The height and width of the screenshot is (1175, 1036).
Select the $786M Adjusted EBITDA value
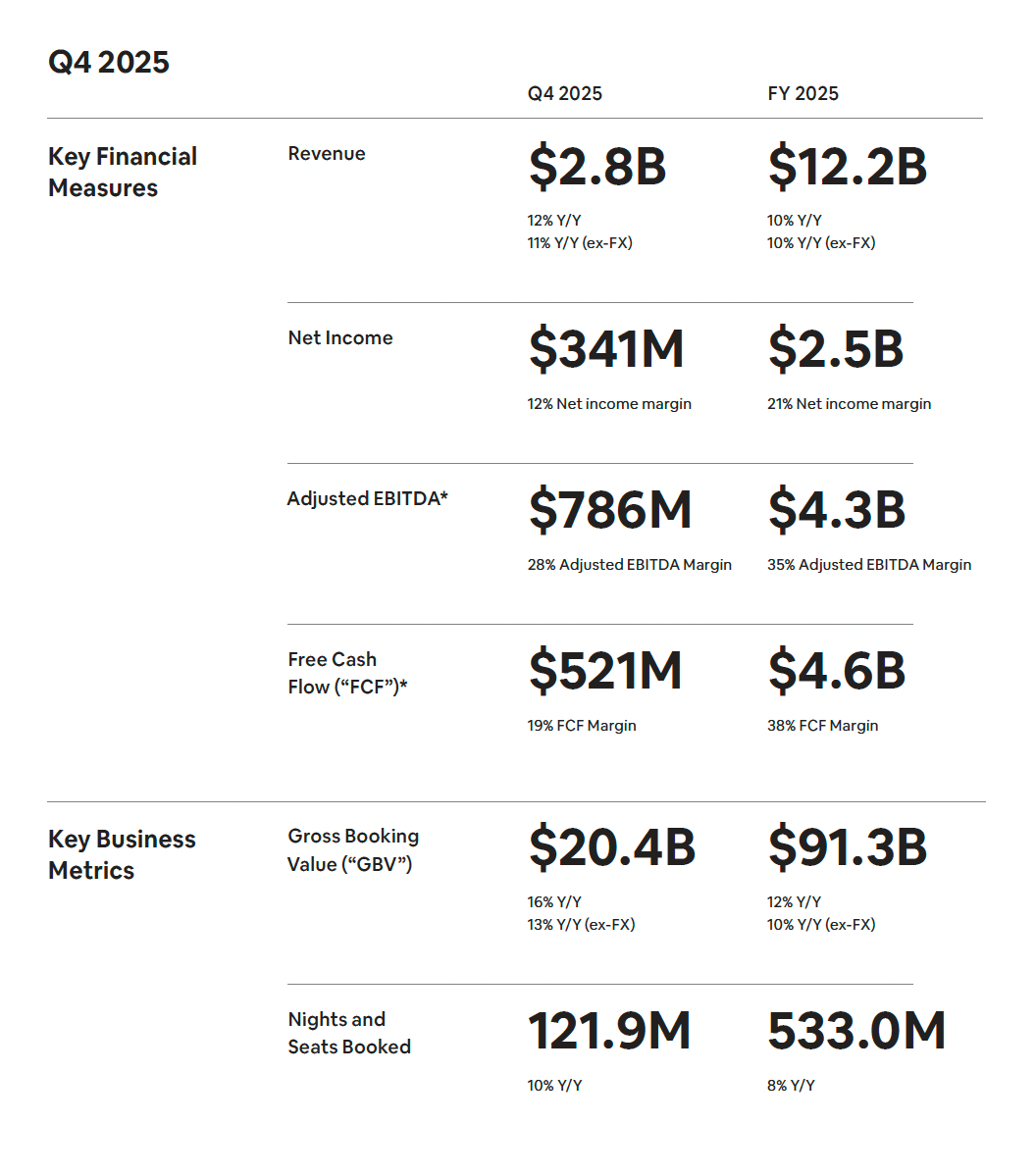[x=610, y=510]
